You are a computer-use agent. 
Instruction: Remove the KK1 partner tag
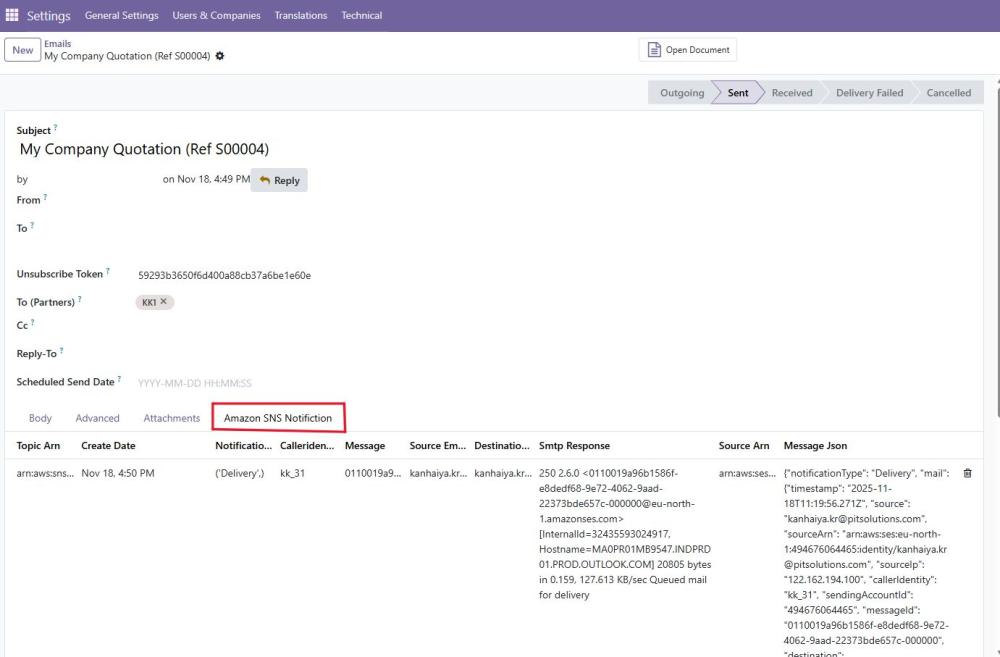(164, 302)
